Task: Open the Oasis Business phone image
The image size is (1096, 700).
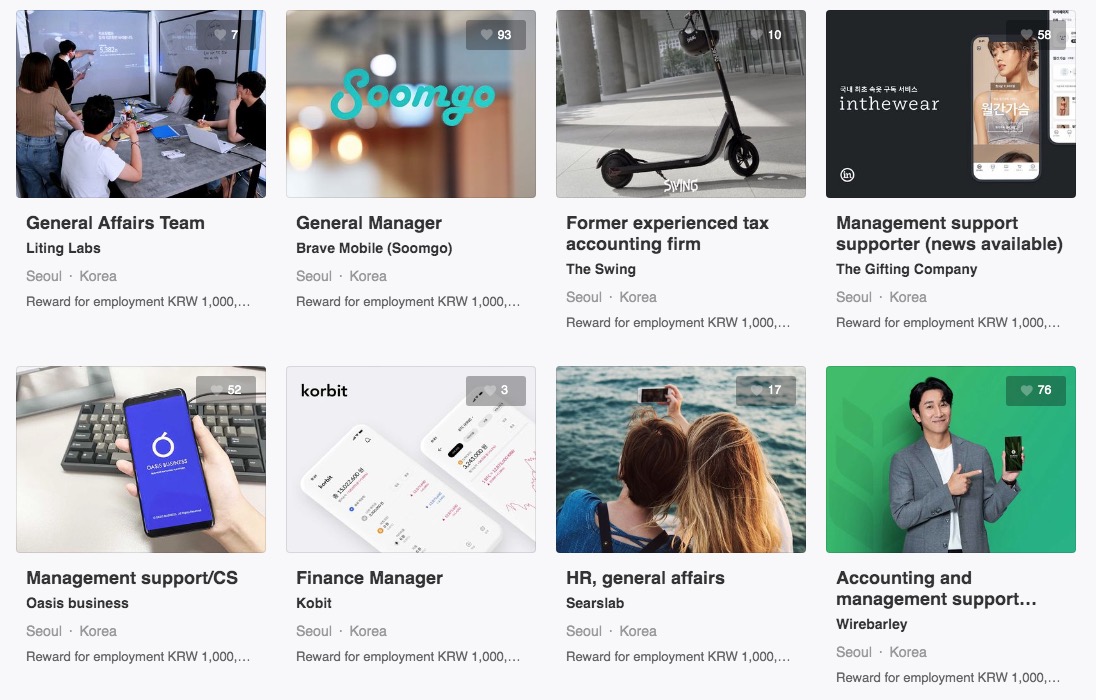Action: (141, 459)
